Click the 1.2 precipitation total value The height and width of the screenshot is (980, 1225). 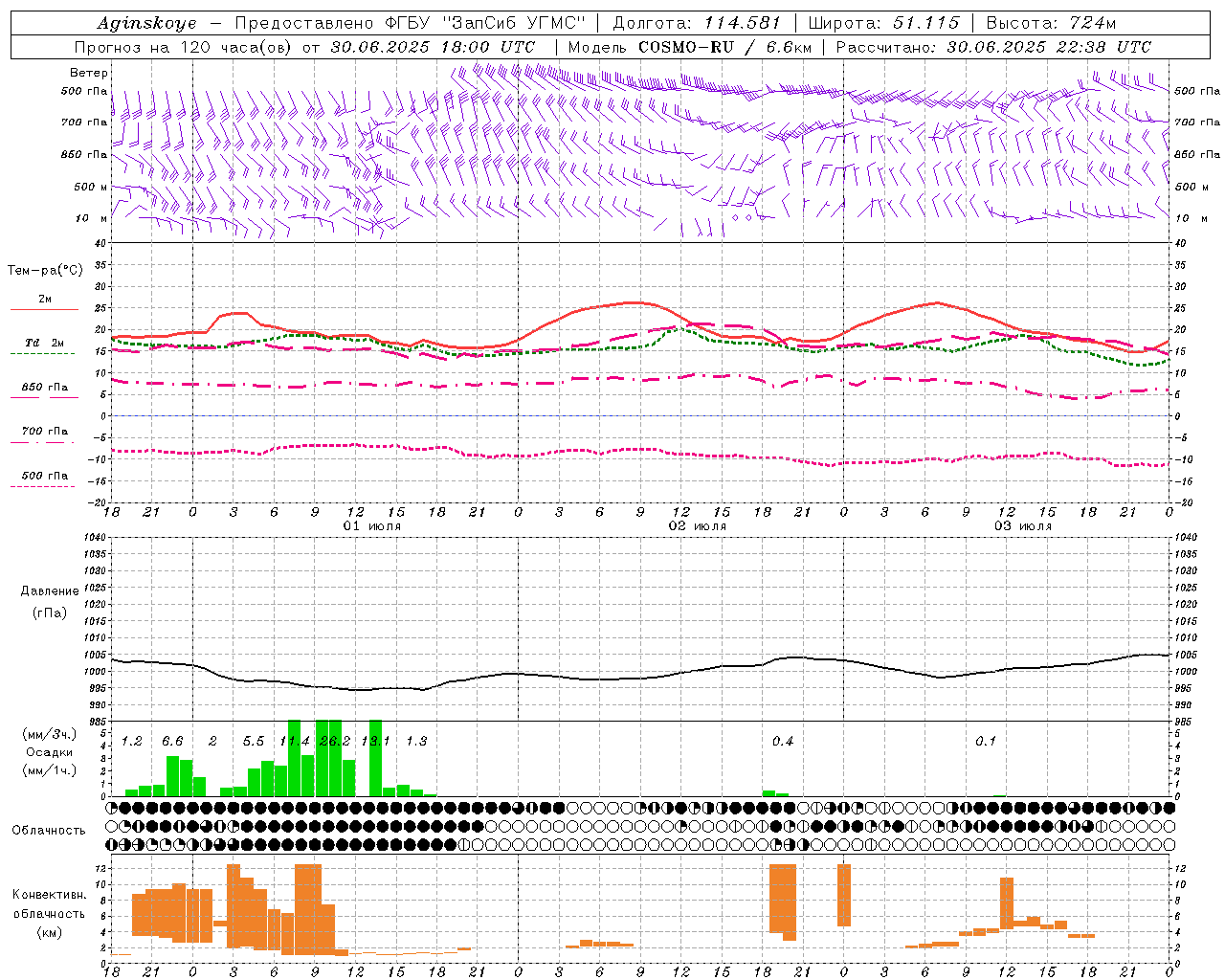coord(132,741)
